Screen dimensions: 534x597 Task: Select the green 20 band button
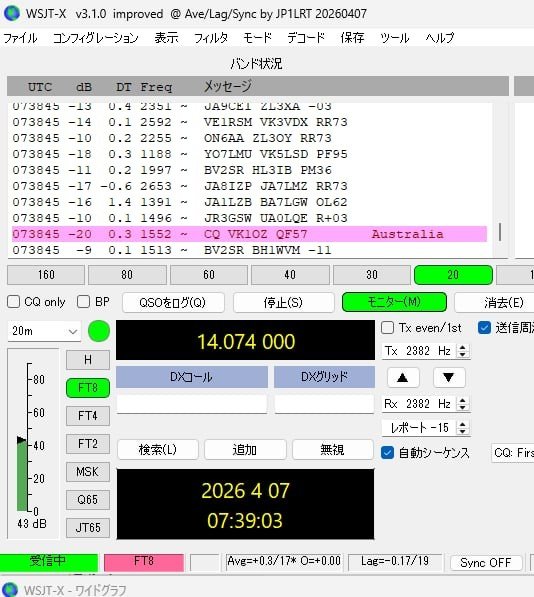[453, 275]
